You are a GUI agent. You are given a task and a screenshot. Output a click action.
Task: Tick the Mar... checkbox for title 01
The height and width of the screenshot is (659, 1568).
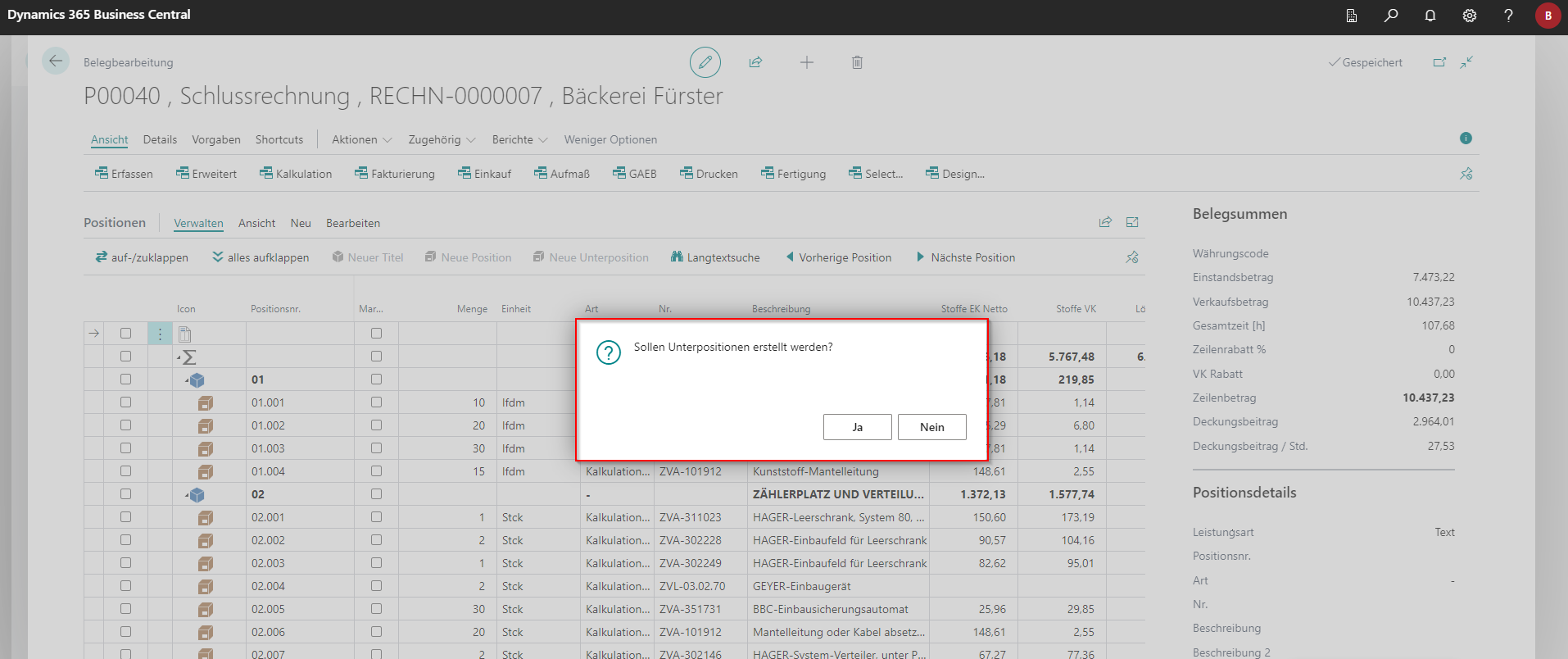coord(376,379)
